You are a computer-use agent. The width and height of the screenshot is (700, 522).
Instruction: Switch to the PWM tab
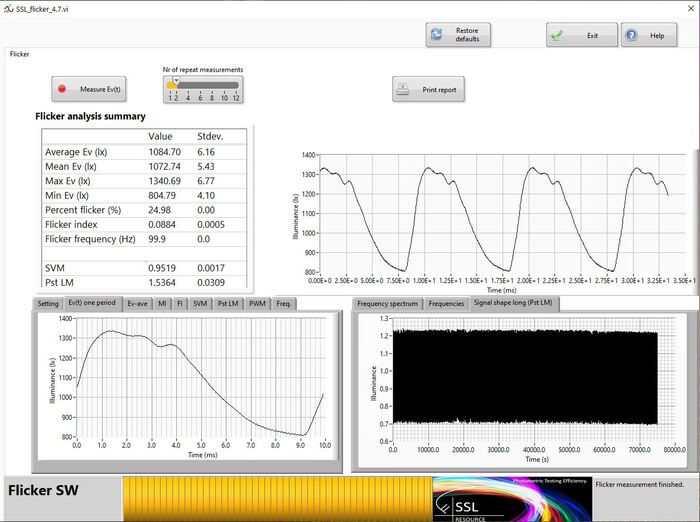tap(257, 303)
